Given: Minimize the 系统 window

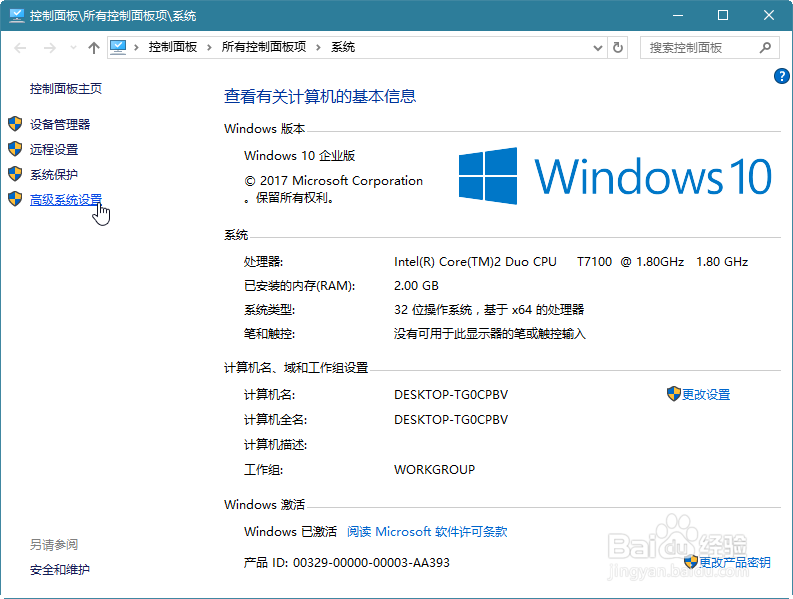Looking at the screenshot, I should pyautogui.click(x=678, y=15).
